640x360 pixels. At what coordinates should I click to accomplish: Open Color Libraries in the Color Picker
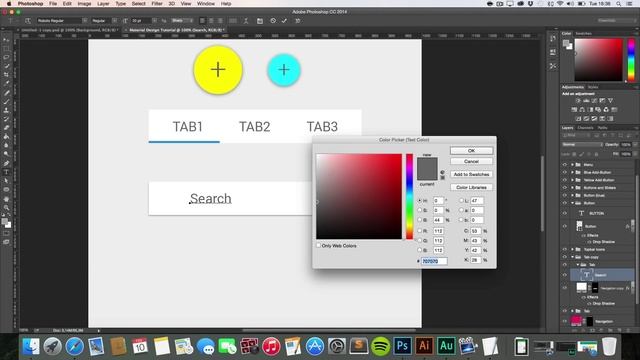coord(471,187)
